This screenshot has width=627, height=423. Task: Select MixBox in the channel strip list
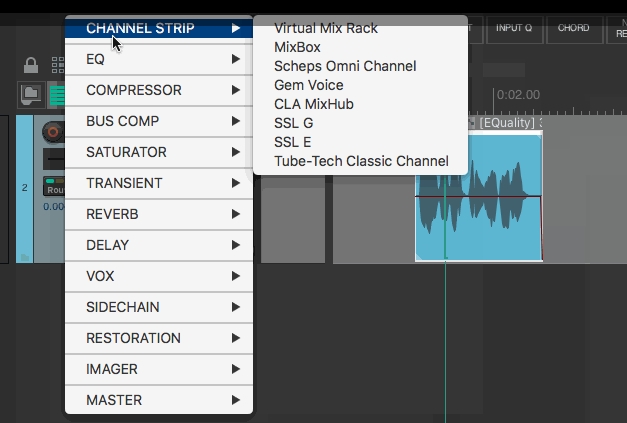296,47
